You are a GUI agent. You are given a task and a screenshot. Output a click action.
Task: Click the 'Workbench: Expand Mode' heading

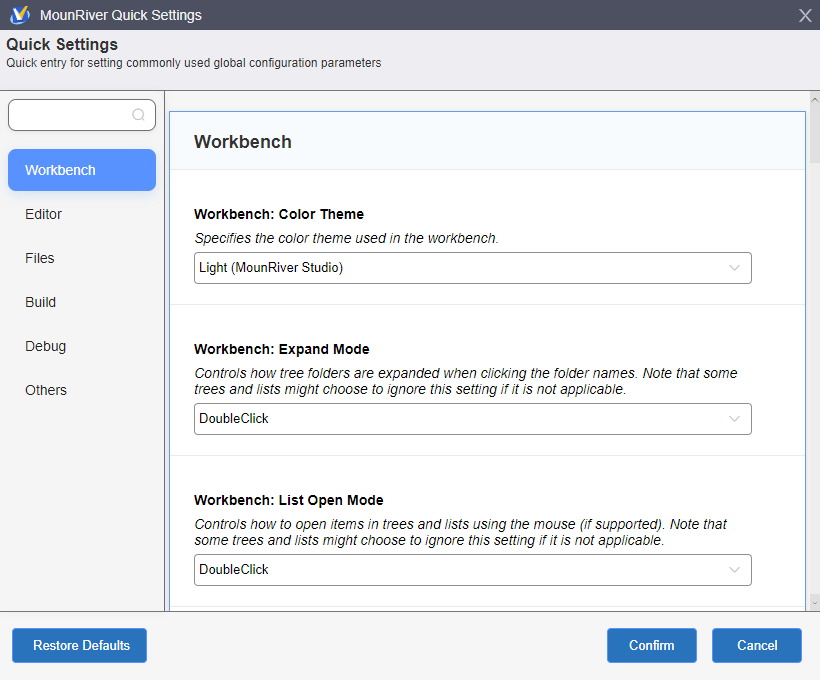click(281, 349)
